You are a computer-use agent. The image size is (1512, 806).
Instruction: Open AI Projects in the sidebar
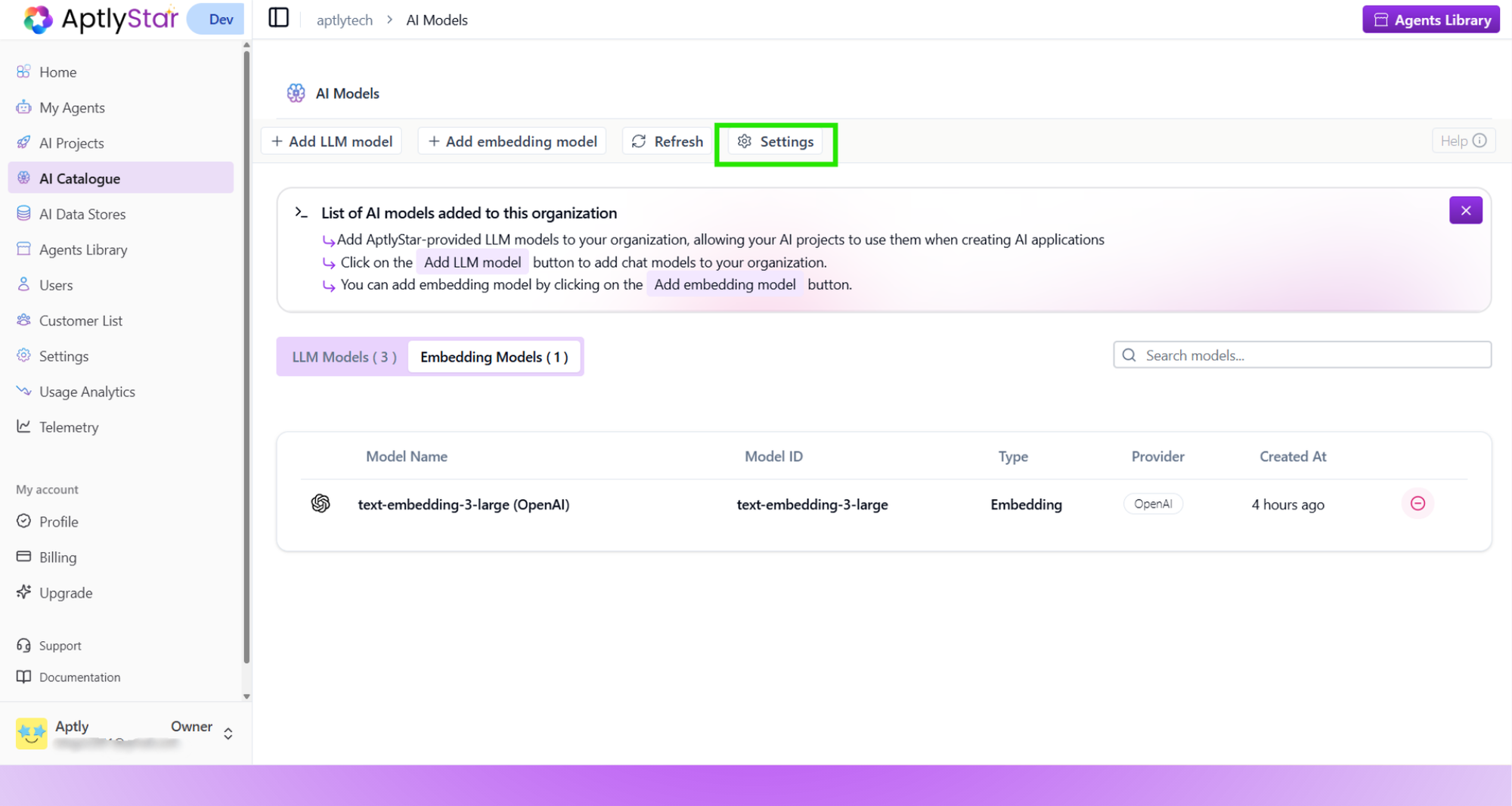point(72,142)
